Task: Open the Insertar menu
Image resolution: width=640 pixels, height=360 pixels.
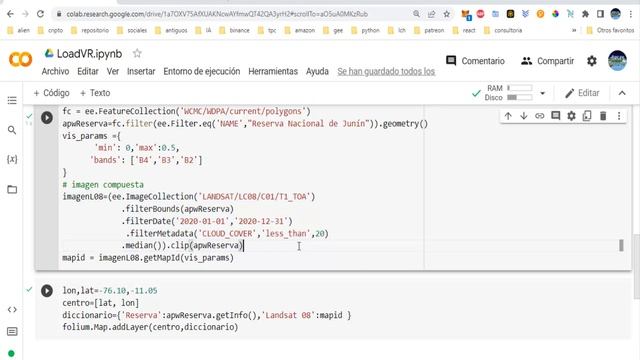Action: [141, 71]
